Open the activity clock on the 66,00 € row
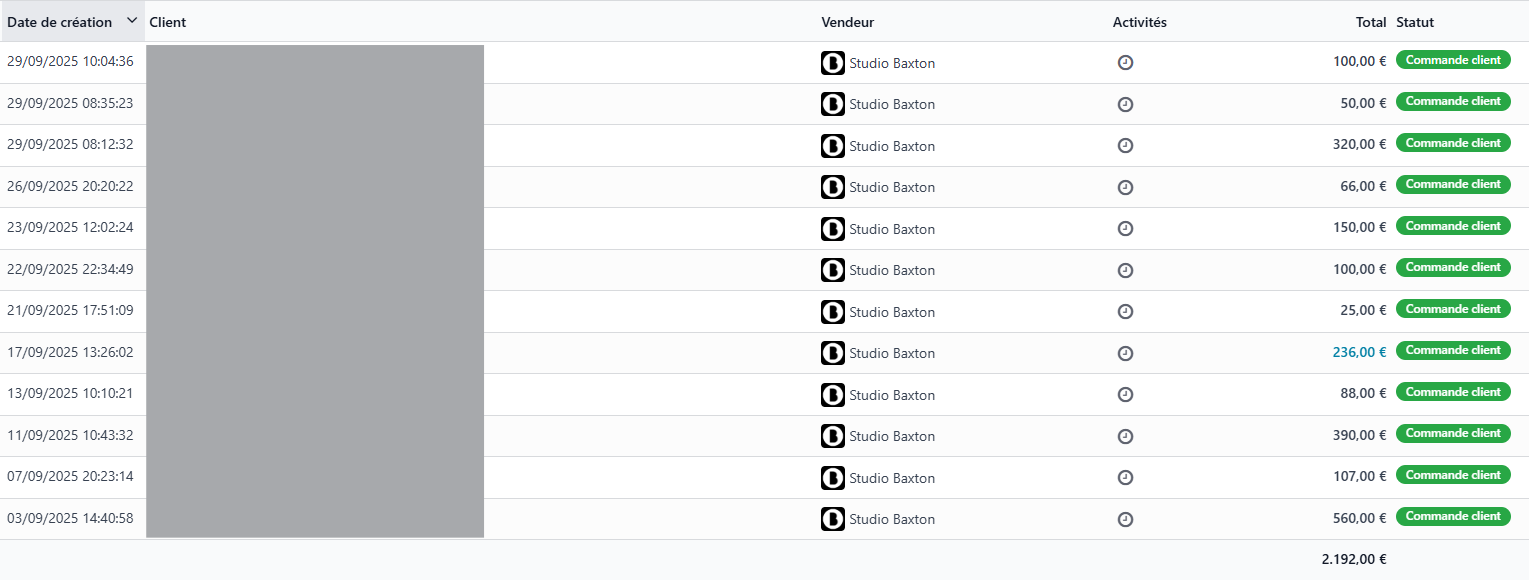This screenshot has width=1529, height=580. (x=1126, y=186)
